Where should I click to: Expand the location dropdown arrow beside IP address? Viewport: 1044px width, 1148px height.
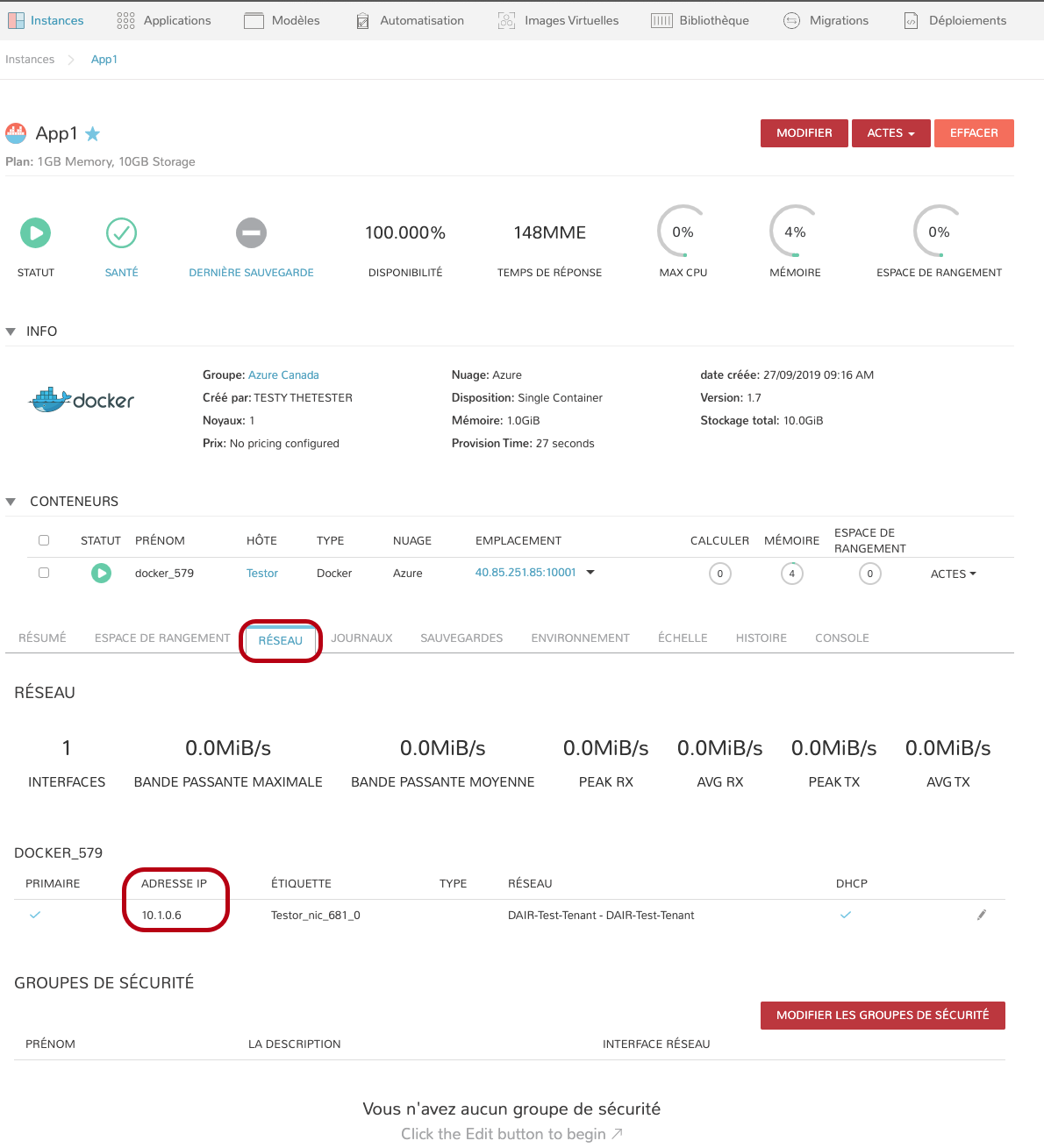pos(590,572)
